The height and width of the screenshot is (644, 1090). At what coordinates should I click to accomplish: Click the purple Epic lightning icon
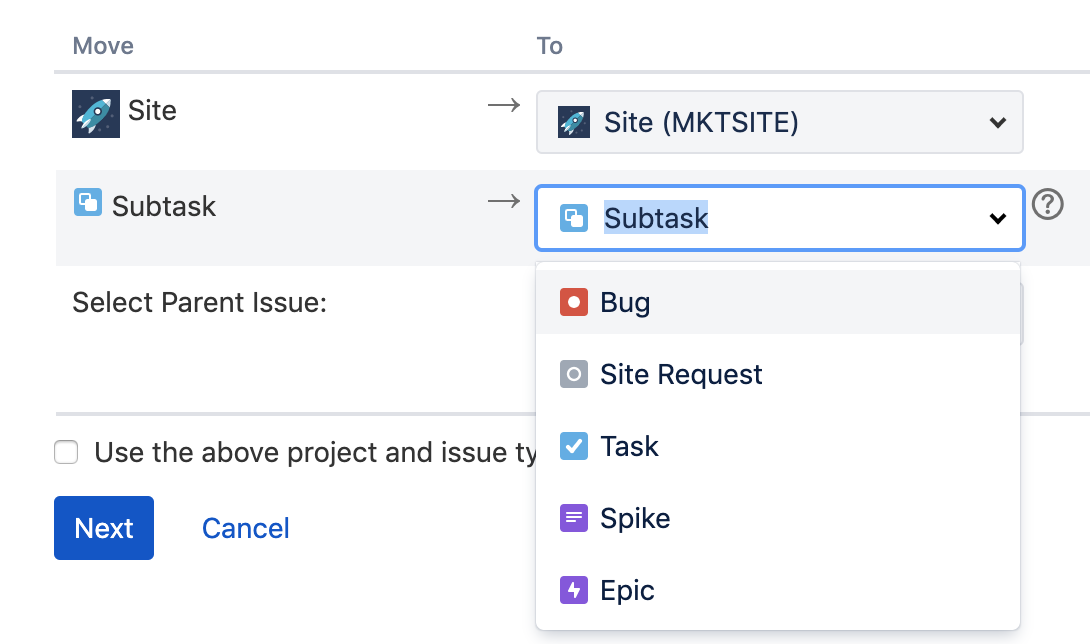point(573,590)
